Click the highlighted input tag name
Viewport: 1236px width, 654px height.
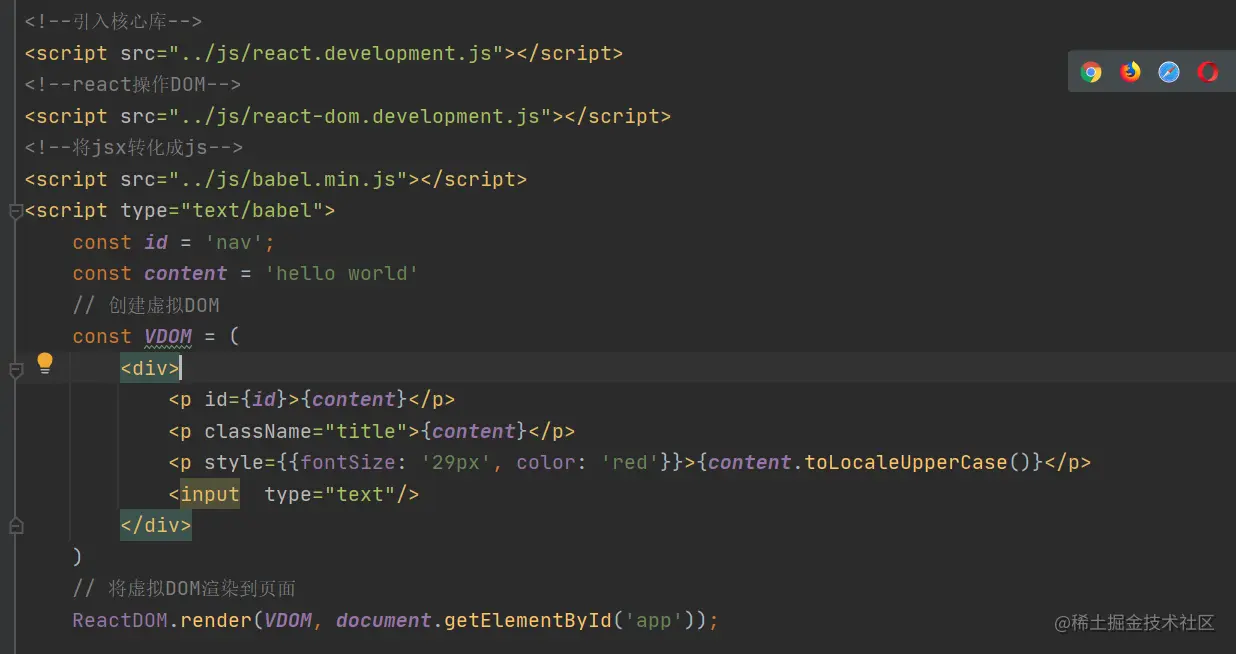(210, 494)
